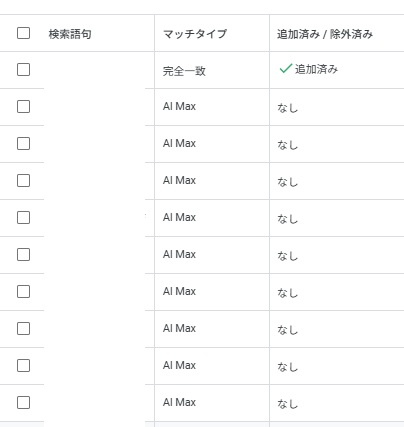The height and width of the screenshot is (427, 404).
Task: Tick the select-all checkbox beside 検索語句 header
Action: point(23,33)
